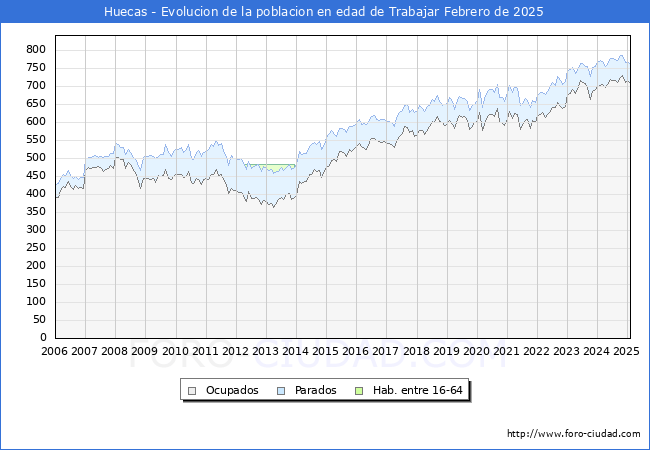Click the 300 y-axis value label
The width and height of the screenshot is (650, 450).
coord(36,230)
